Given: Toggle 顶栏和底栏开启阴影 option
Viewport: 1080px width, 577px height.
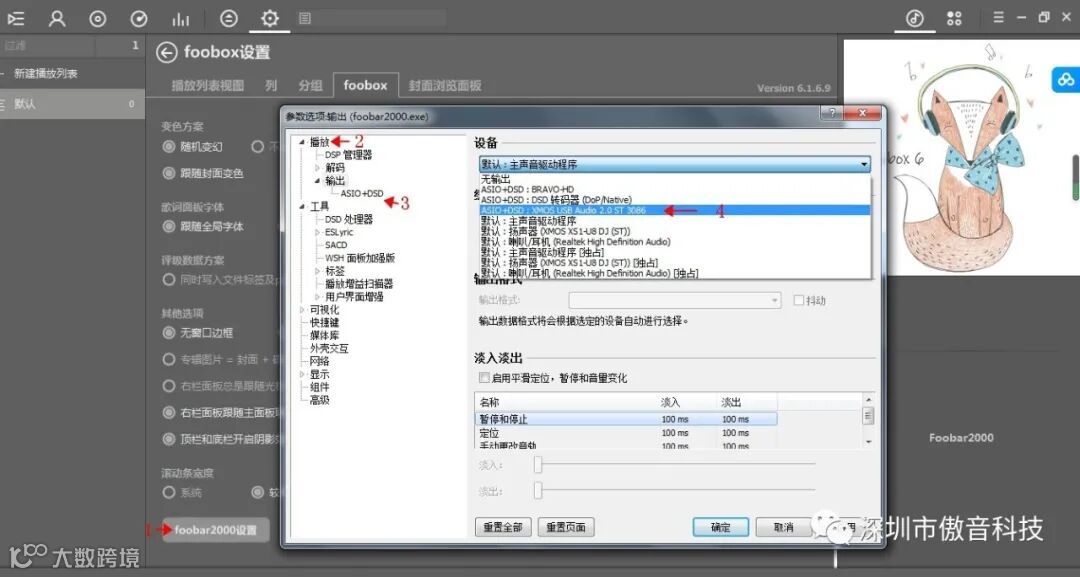Looking at the screenshot, I should (168, 439).
